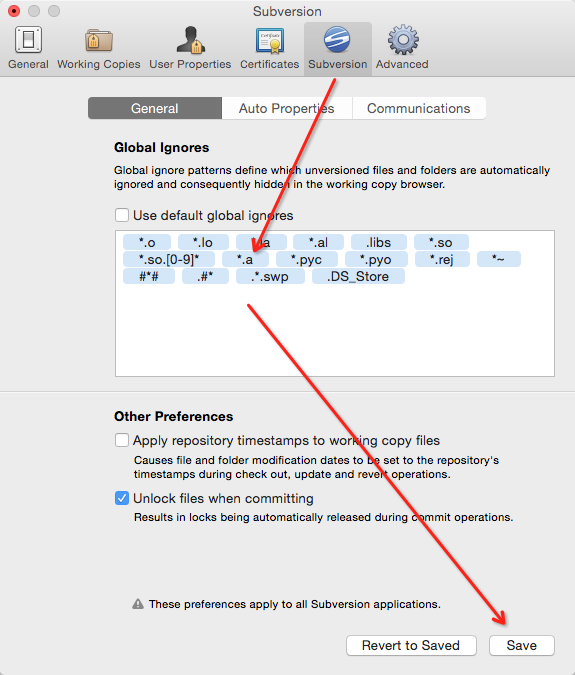Screen dimensions: 575x675
Task: Select the *.pyo ignore pattern token
Action: [x=376, y=259]
